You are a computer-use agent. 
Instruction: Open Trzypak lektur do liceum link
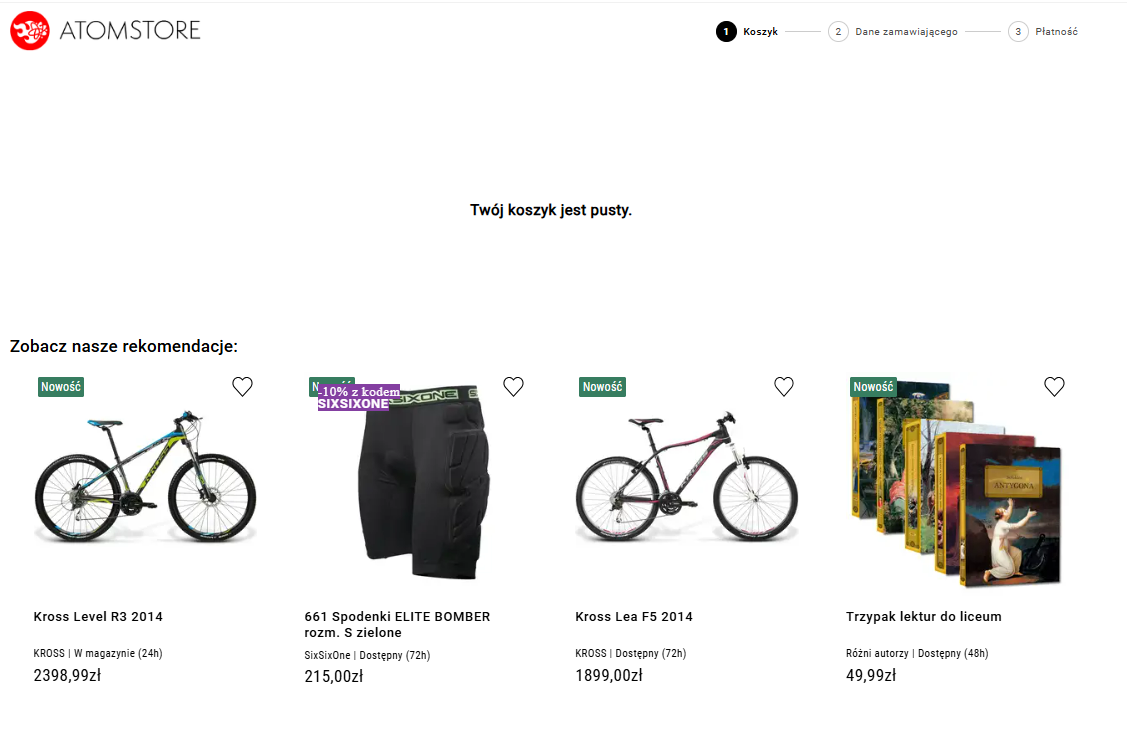point(923,617)
